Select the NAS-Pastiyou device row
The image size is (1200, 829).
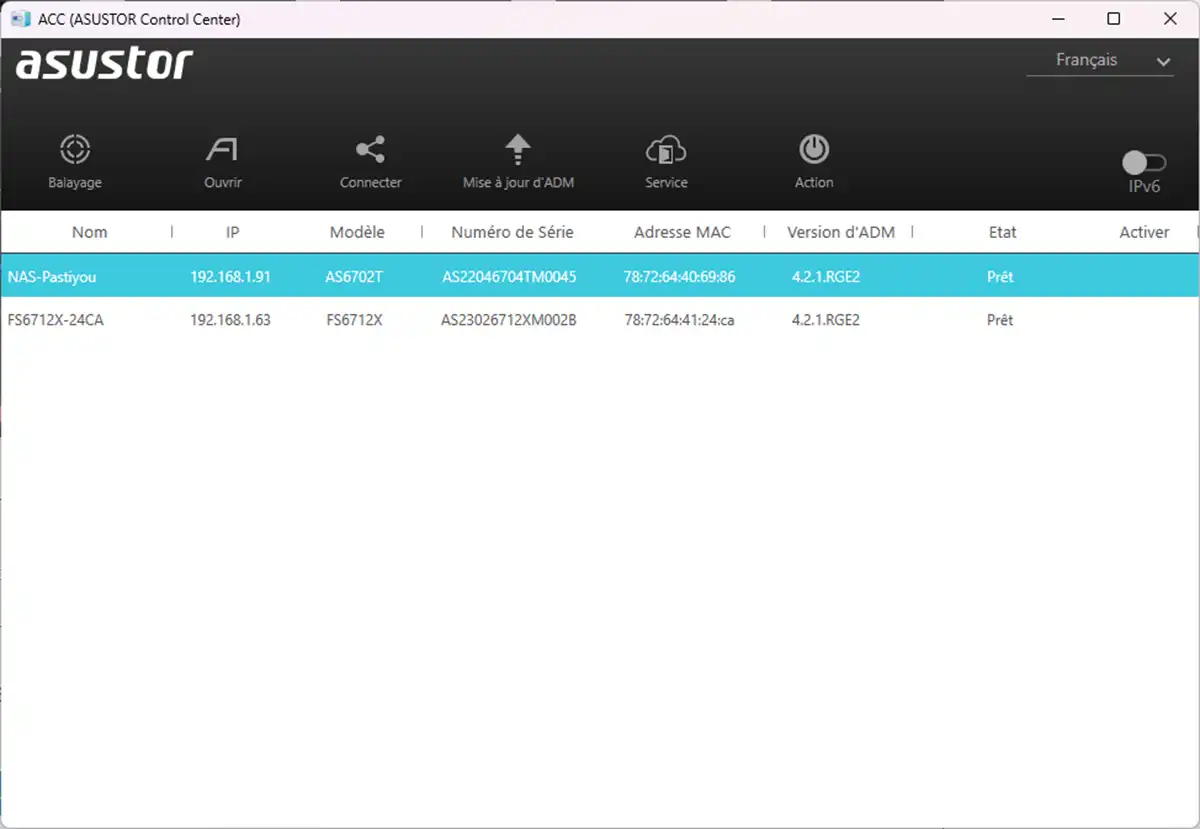(400, 276)
